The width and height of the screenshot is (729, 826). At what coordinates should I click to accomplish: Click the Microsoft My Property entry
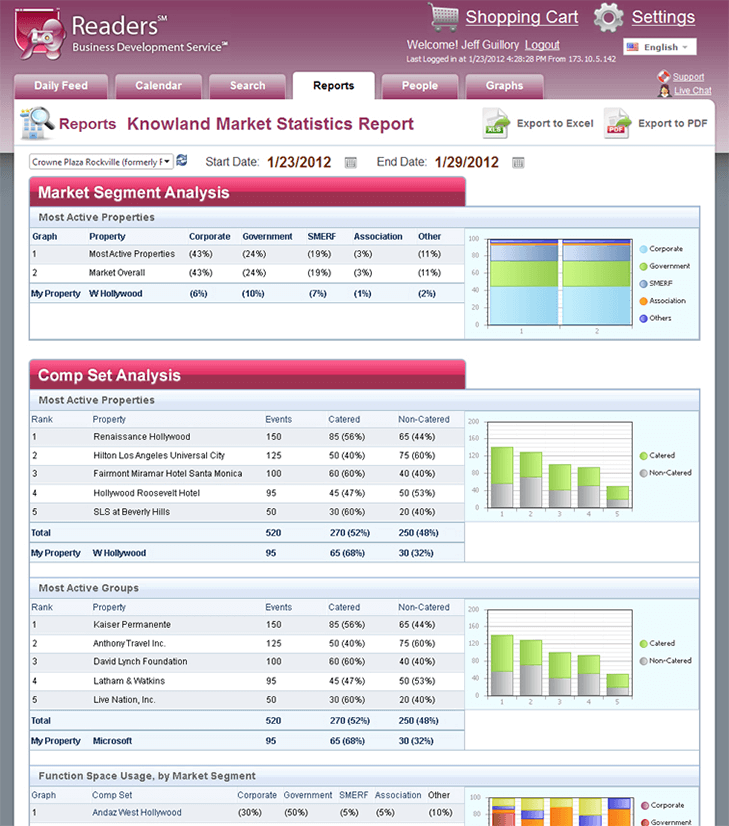coord(112,741)
